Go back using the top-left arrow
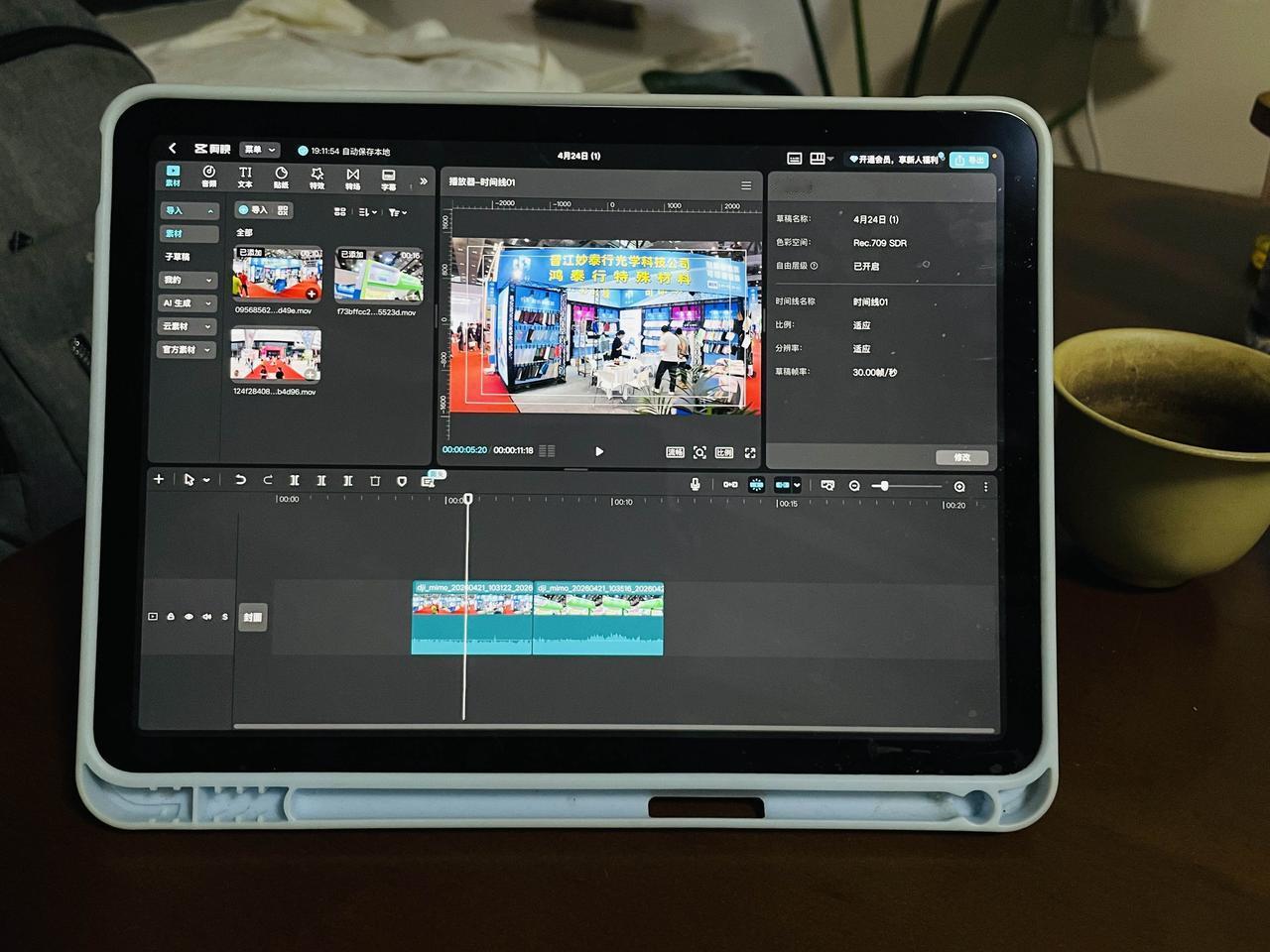The image size is (1270, 952). click(x=172, y=149)
